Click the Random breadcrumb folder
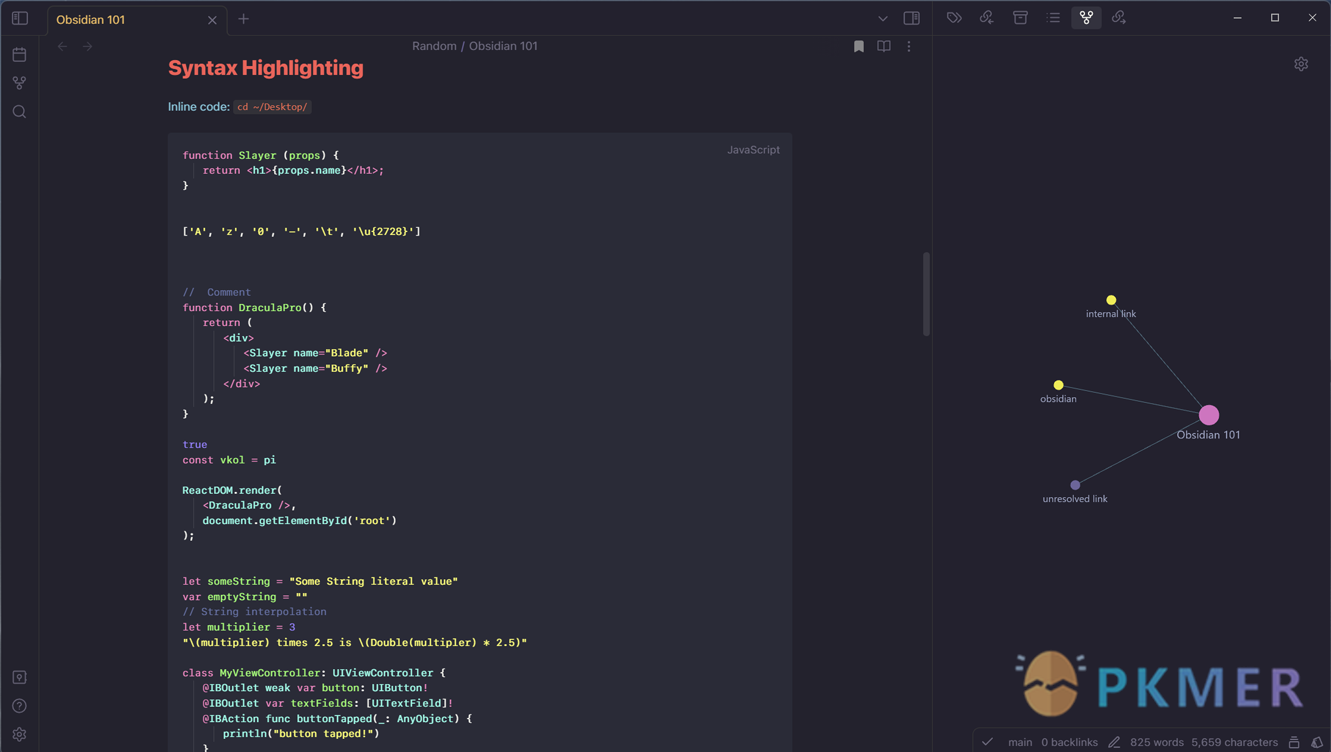 pos(434,46)
